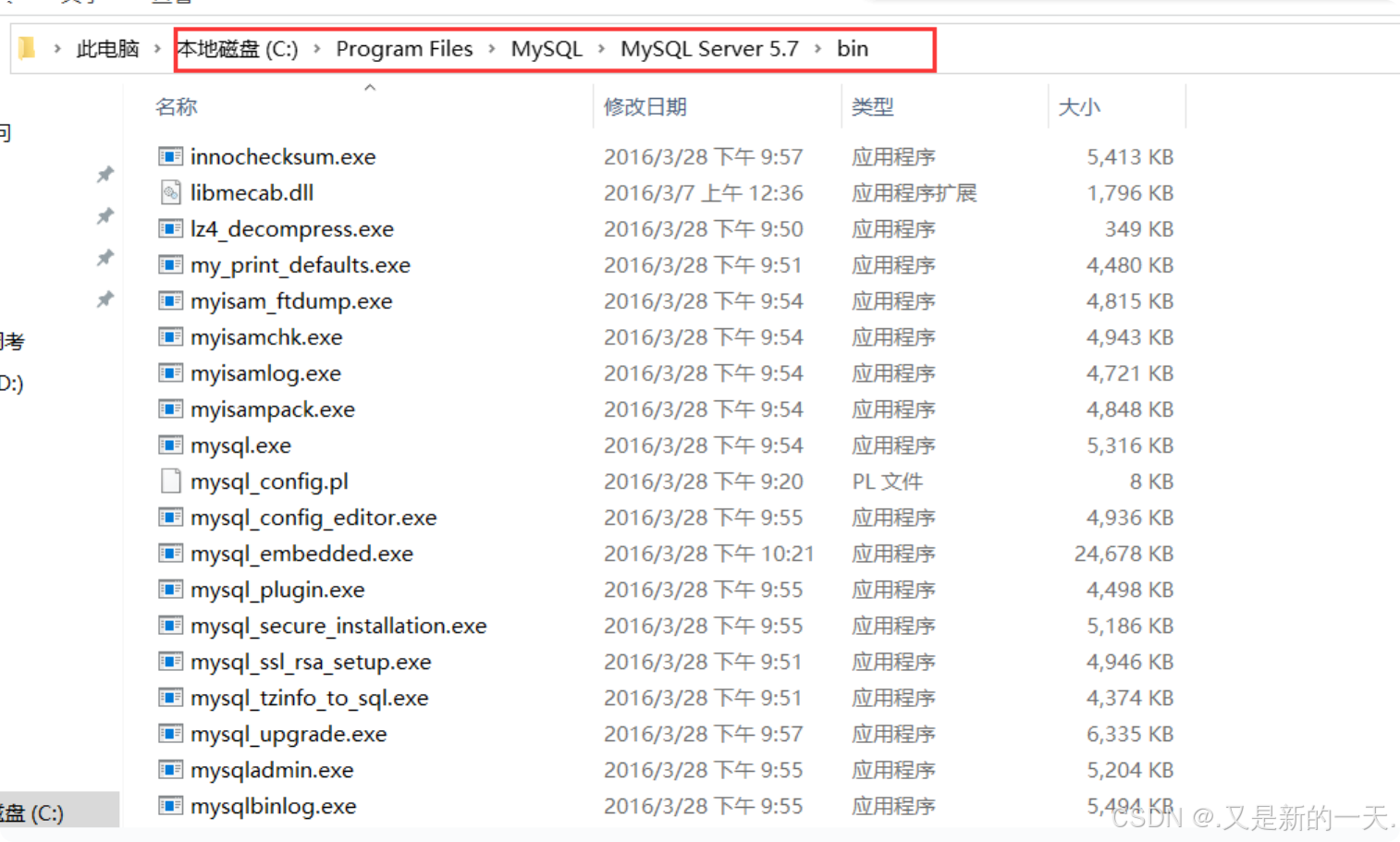
Task: Click the my_print_defaults.exe file icon
Action: [170, 264]
